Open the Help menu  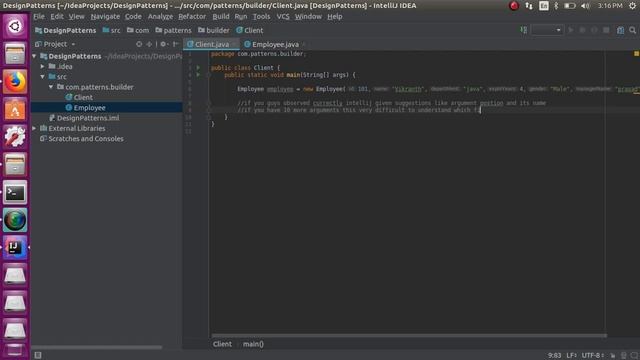coord(335,17)
